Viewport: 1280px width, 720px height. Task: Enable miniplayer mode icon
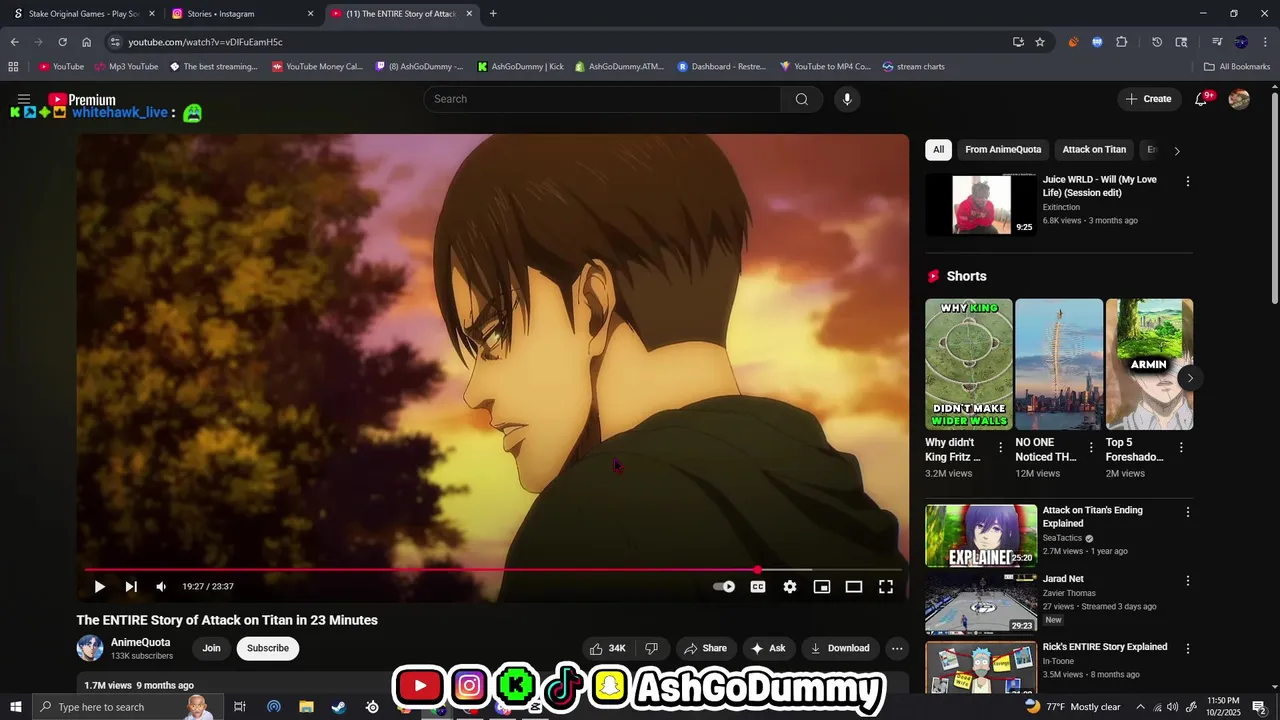(822, 587)
